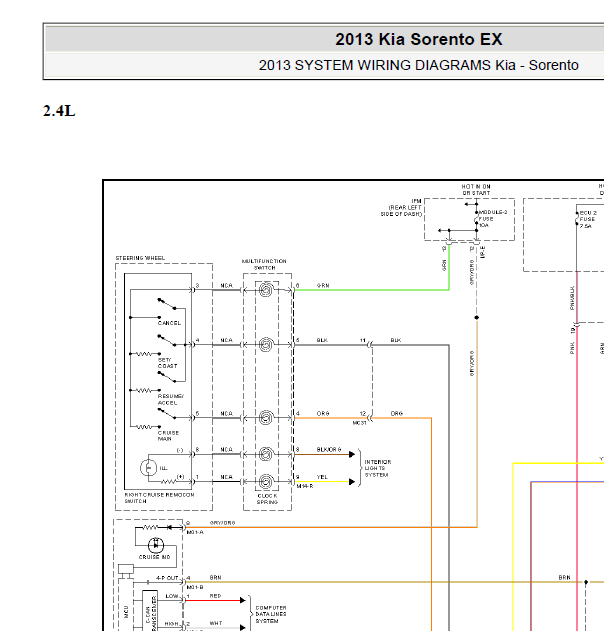Click the "MCU" vertical label
This screenshot has height=631, width=604.
[x=126, y=612]
